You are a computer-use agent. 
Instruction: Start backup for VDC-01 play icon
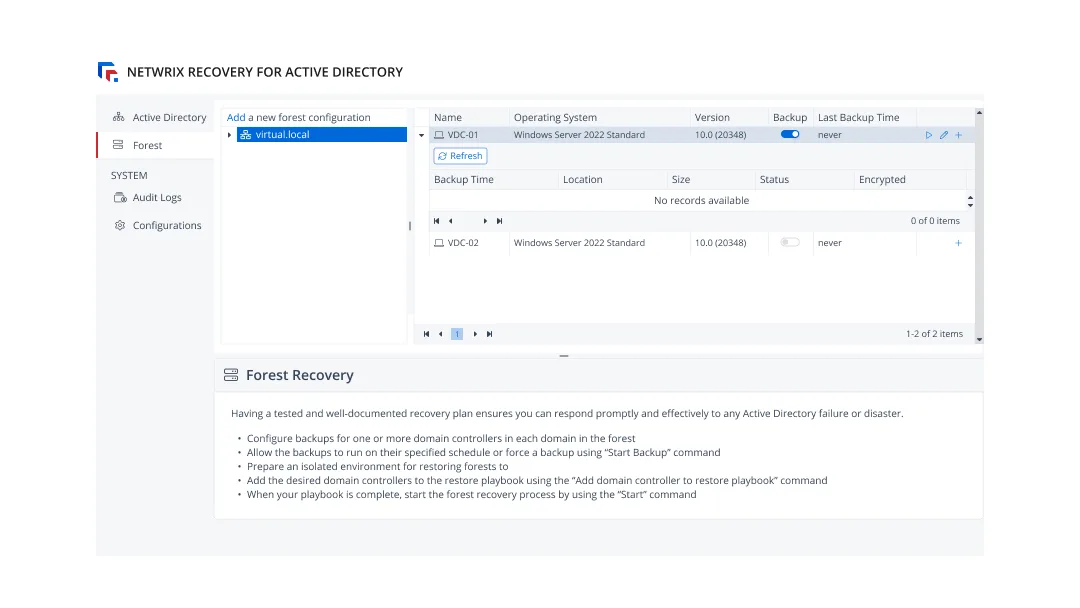click(928, 135)
